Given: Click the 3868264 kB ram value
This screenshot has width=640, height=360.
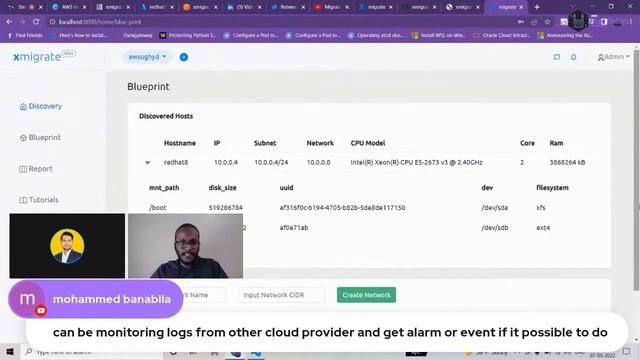Looking at the screenshot, I should pyautogui.click(x=567, y=162).
